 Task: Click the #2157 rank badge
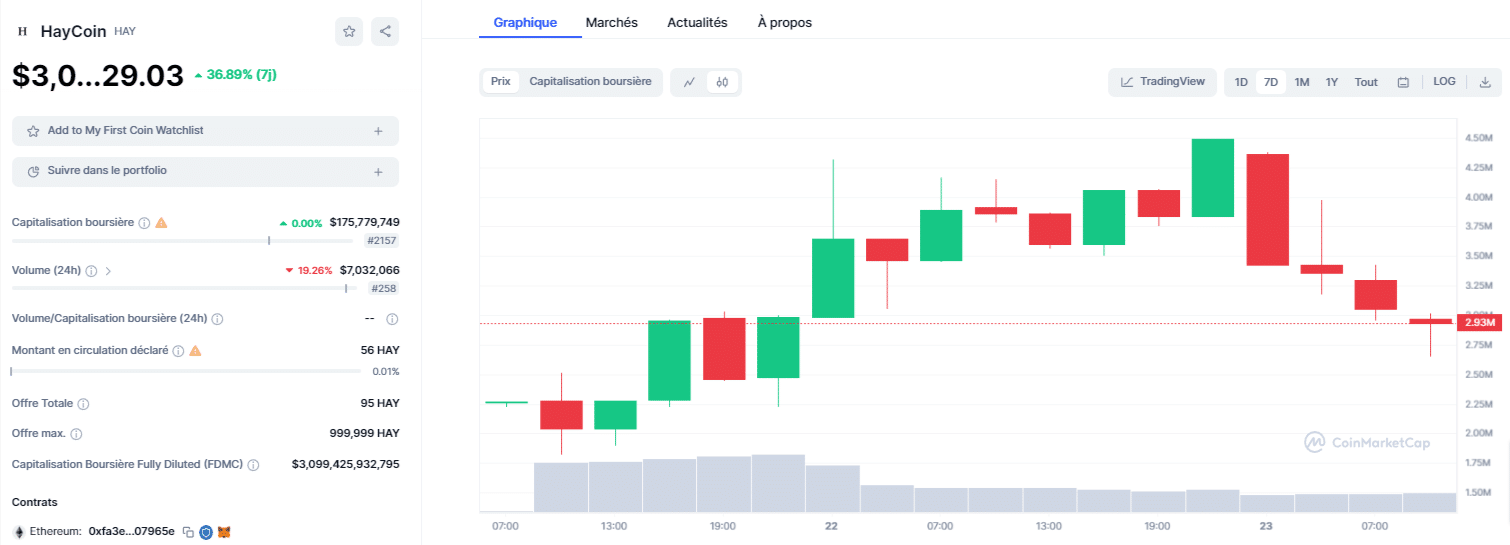tap(381, 241)
